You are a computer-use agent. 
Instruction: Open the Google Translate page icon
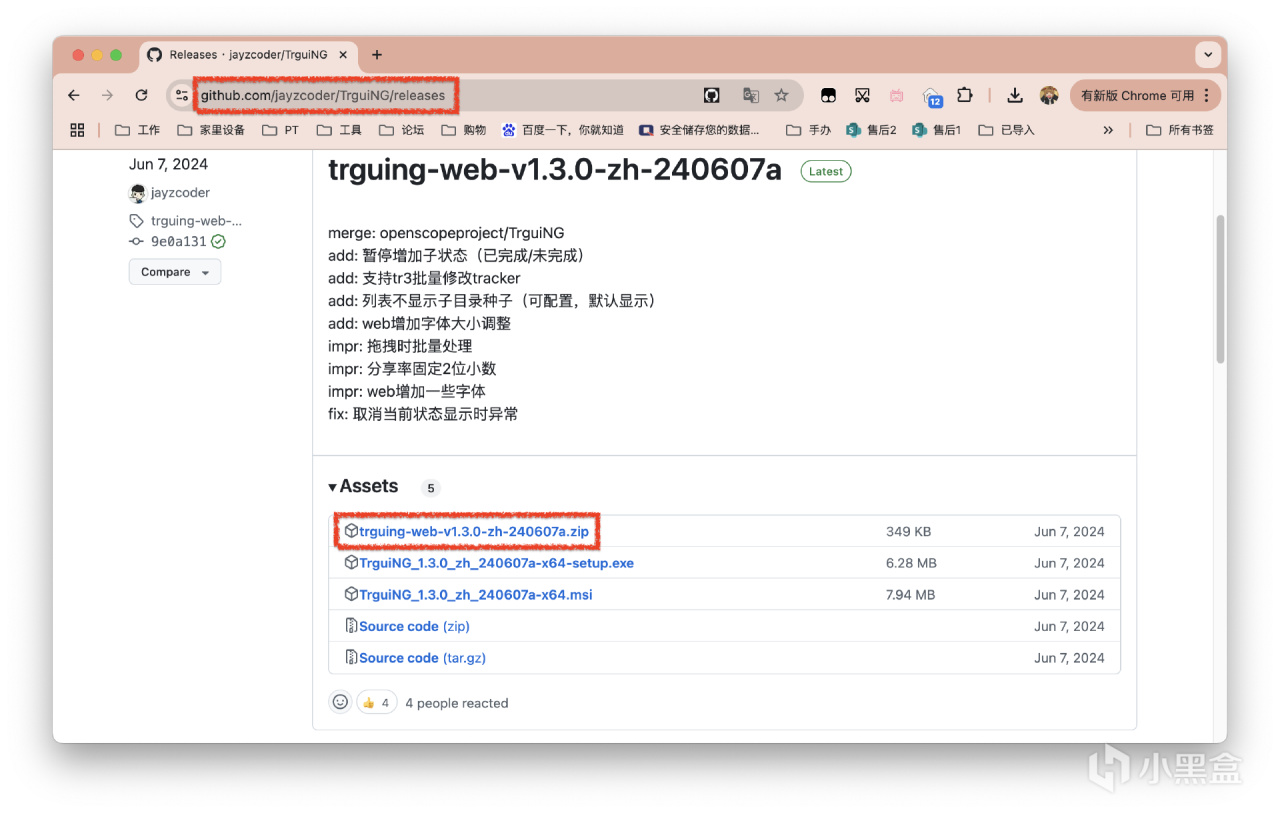(x=751, y=95)
